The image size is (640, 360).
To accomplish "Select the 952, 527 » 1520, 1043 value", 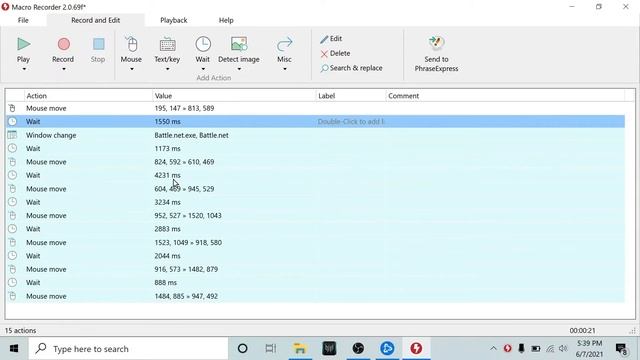I will coord(188,216).
